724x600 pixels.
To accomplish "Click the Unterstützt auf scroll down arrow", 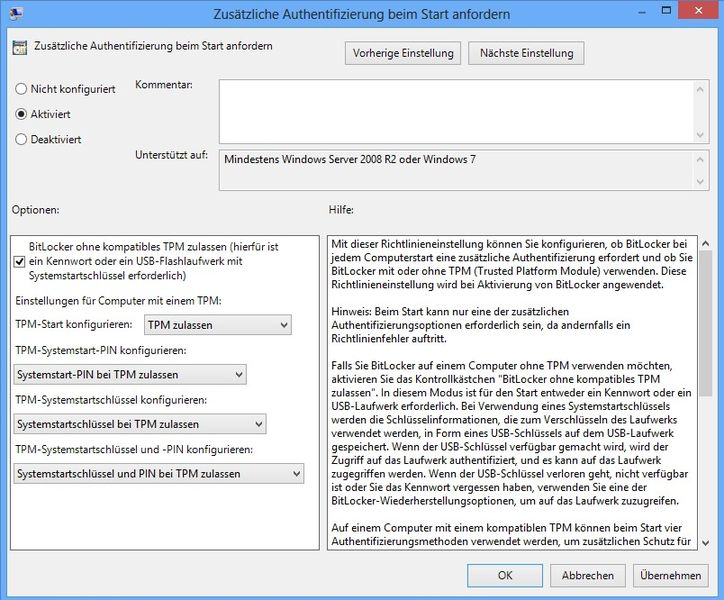I will 700,182.
